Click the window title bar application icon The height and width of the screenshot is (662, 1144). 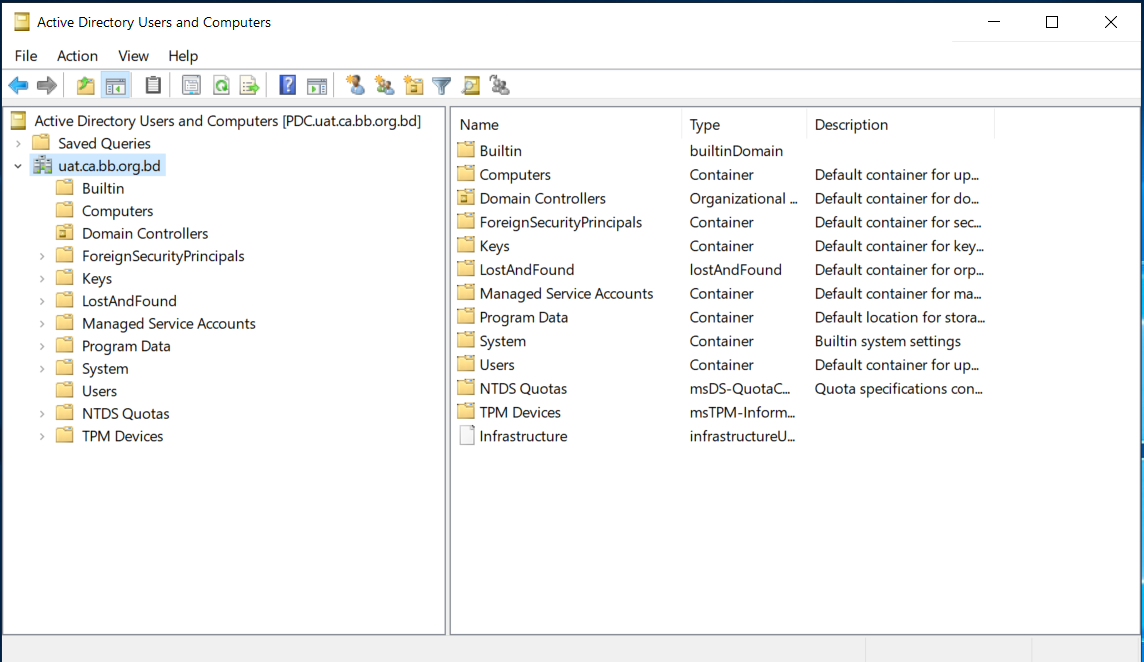[23, 23]
